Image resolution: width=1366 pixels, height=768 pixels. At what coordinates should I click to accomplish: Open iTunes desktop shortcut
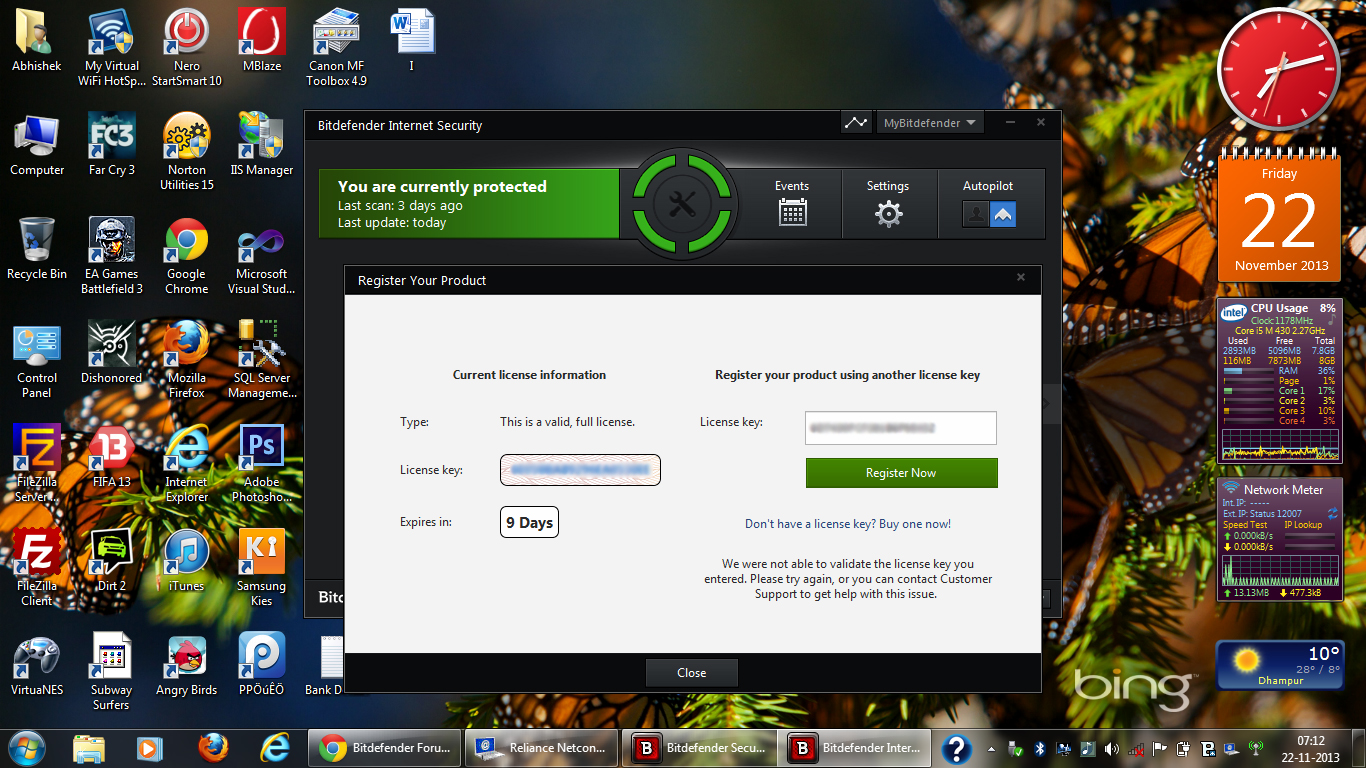(x=187, y=560)
